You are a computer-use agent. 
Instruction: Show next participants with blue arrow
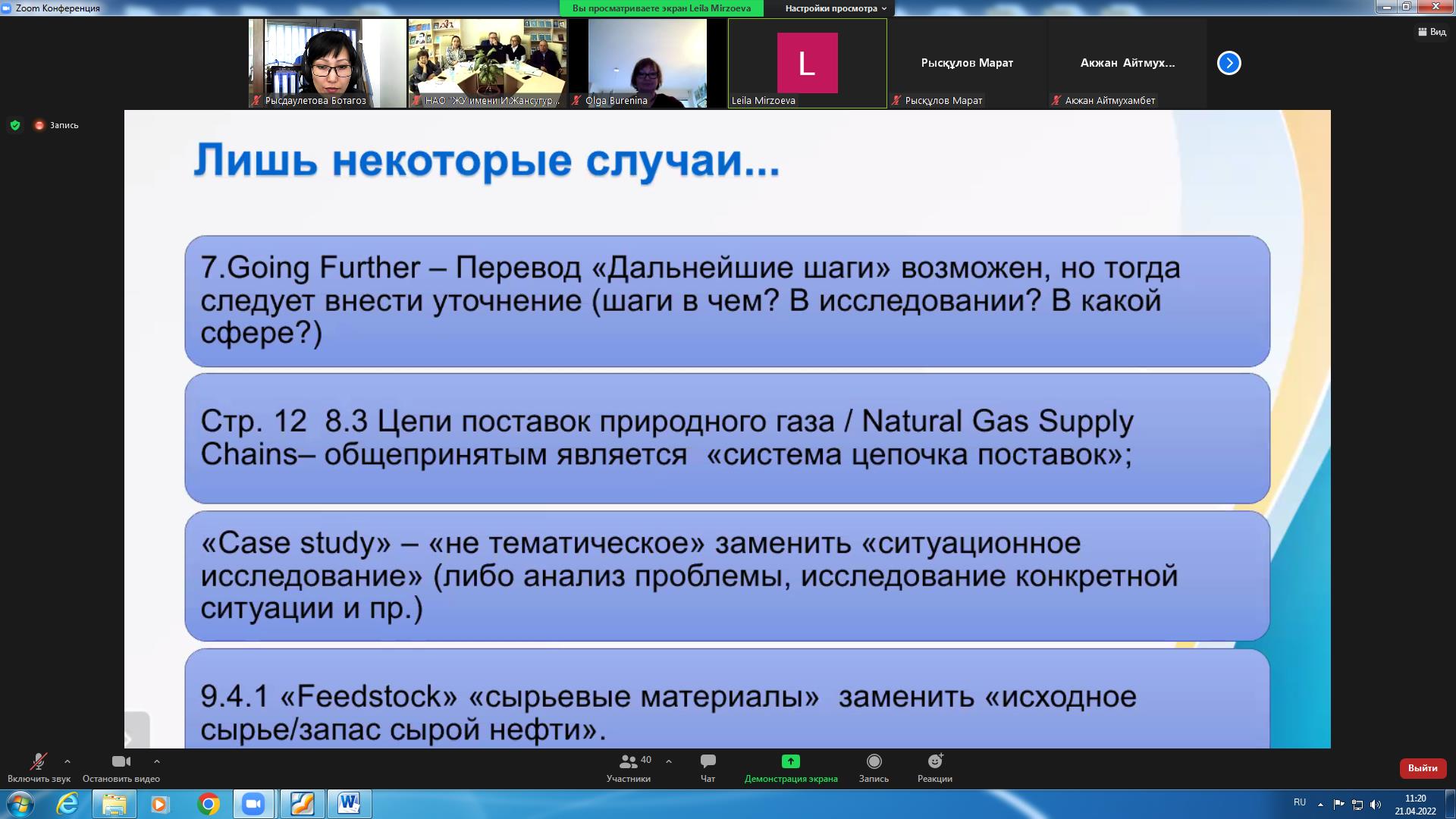[1228, 63]
